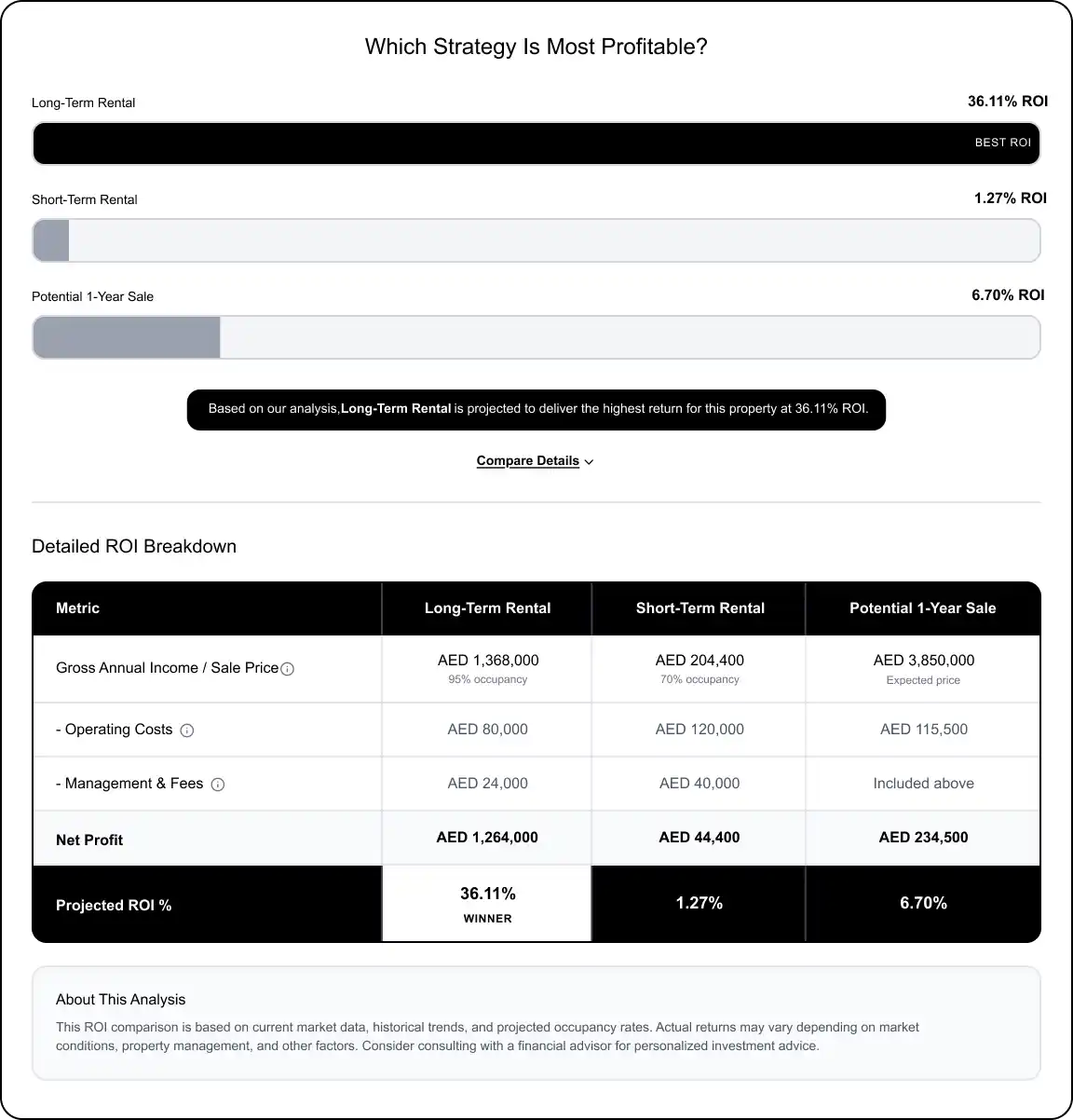Expand the Compare Details link
This screenshot has width=1073, height=1120.
528,461
